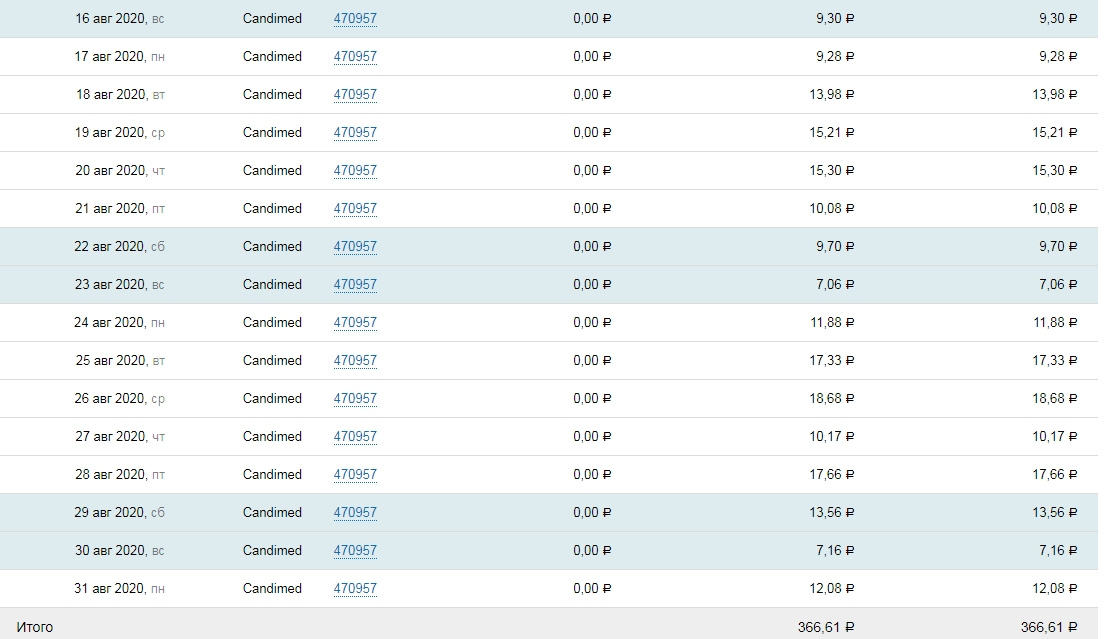This screenshot has width=1104, height=639.
Task: Open 470957 link for 29 авг 2020
Action: click(355, 513)
